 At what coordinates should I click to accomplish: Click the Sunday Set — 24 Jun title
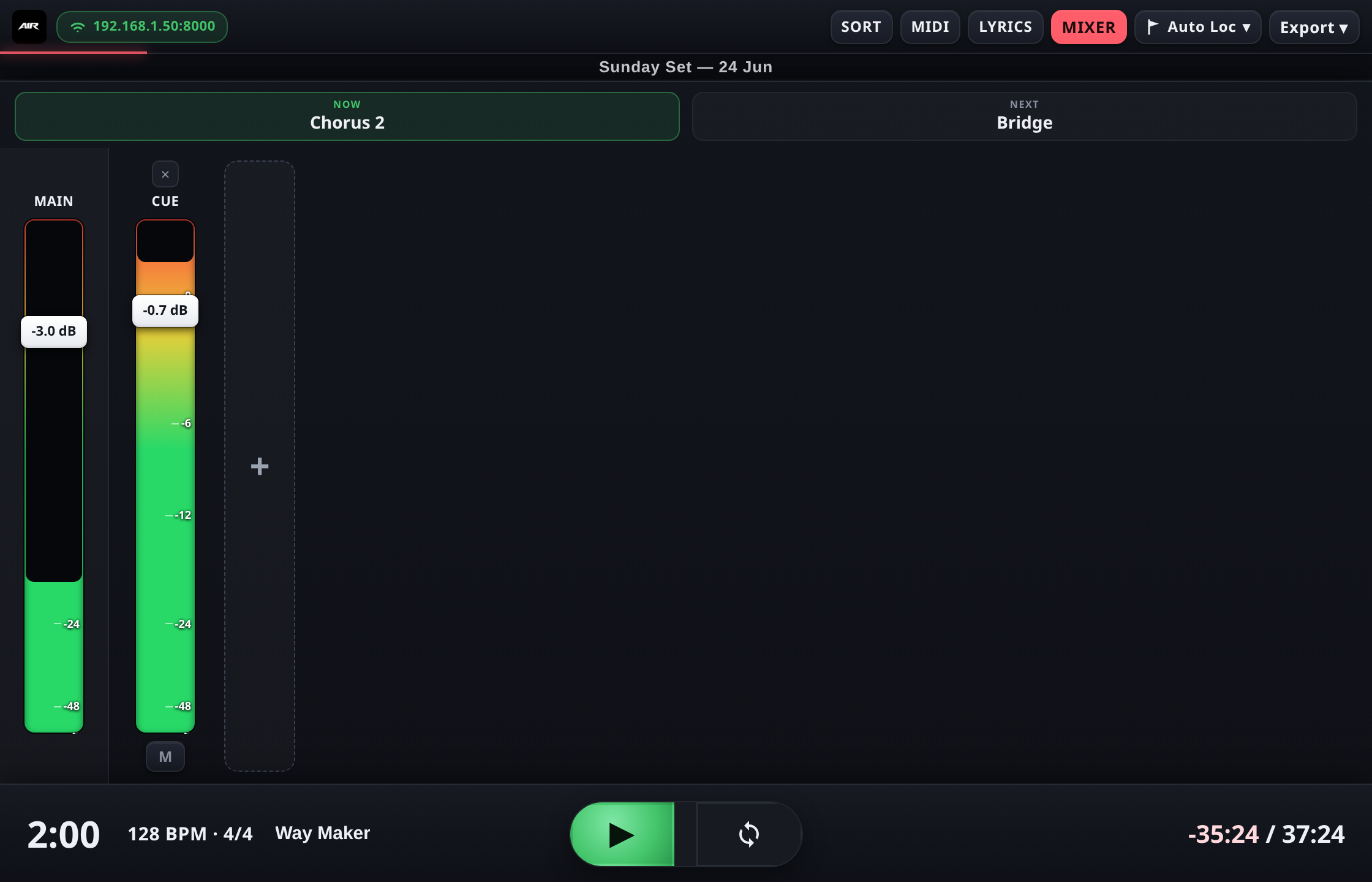coord(685,67)
